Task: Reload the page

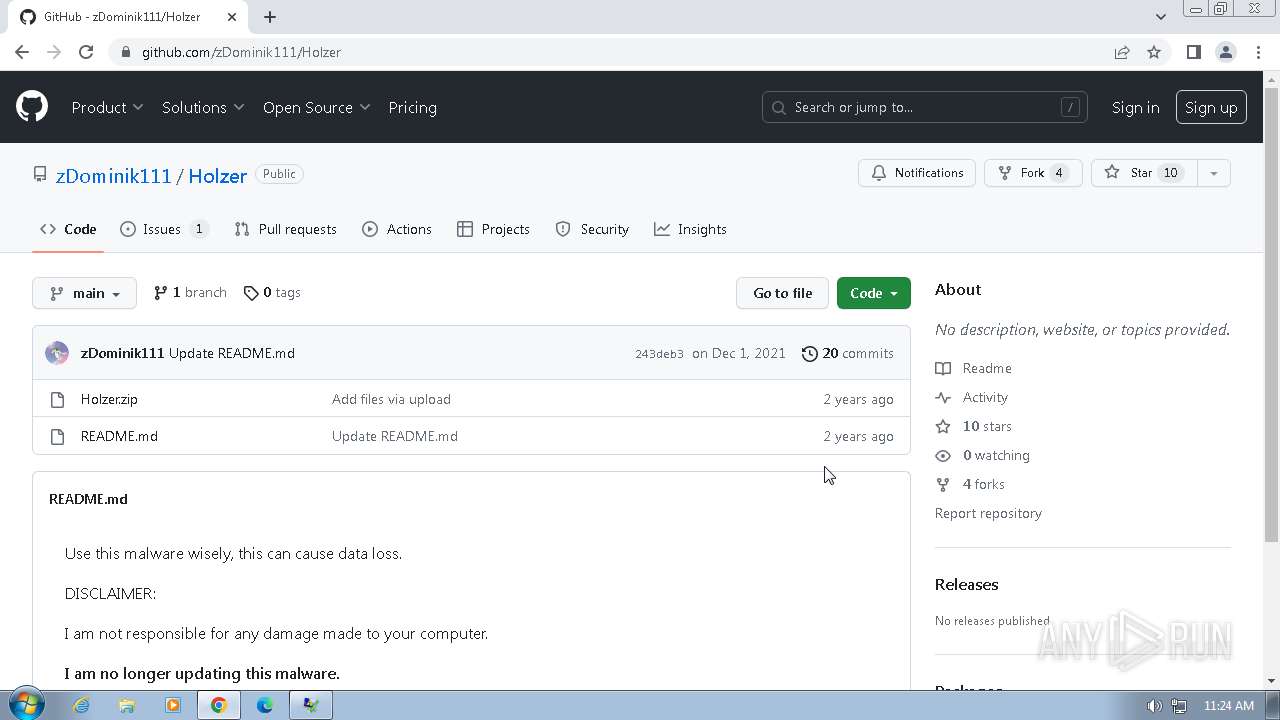Action: tap(86, 52)
